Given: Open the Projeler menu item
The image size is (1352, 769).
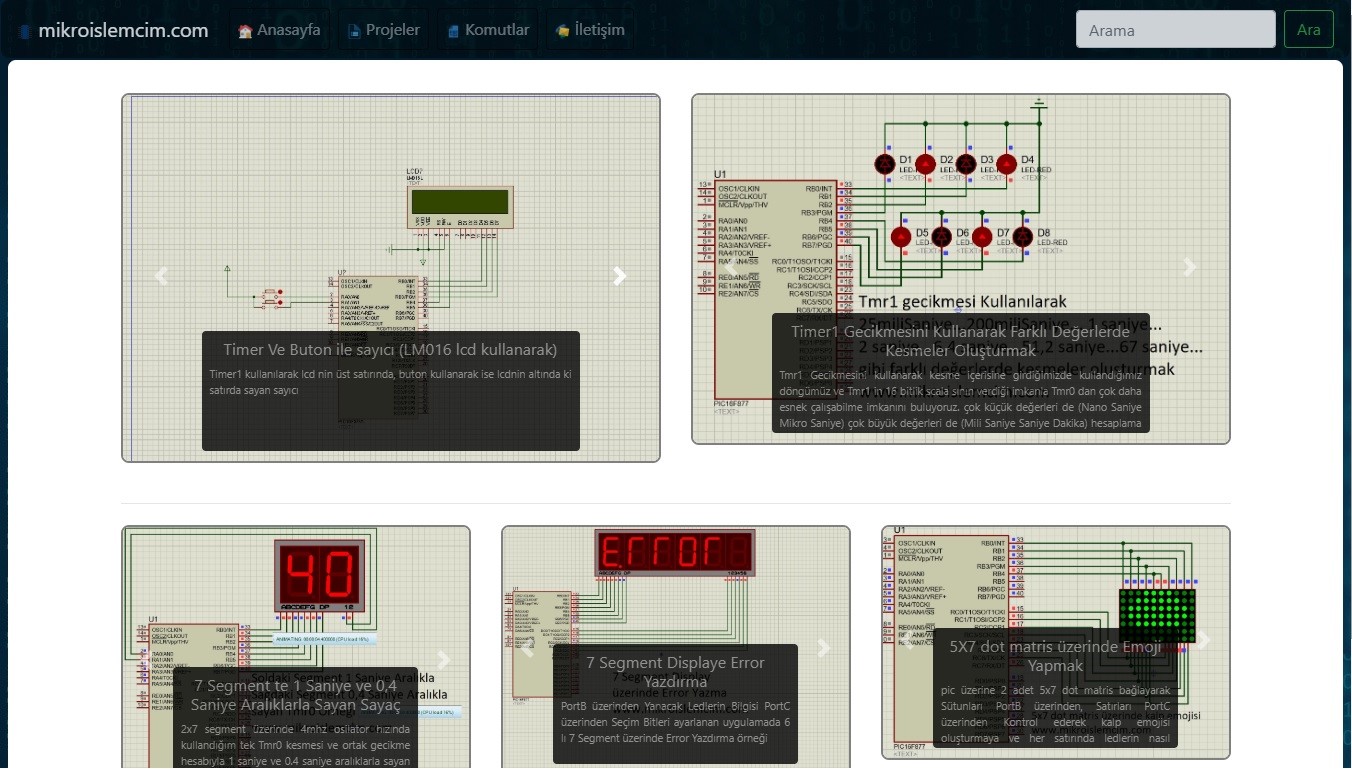Looking at the screenshot, I should 383,30.
